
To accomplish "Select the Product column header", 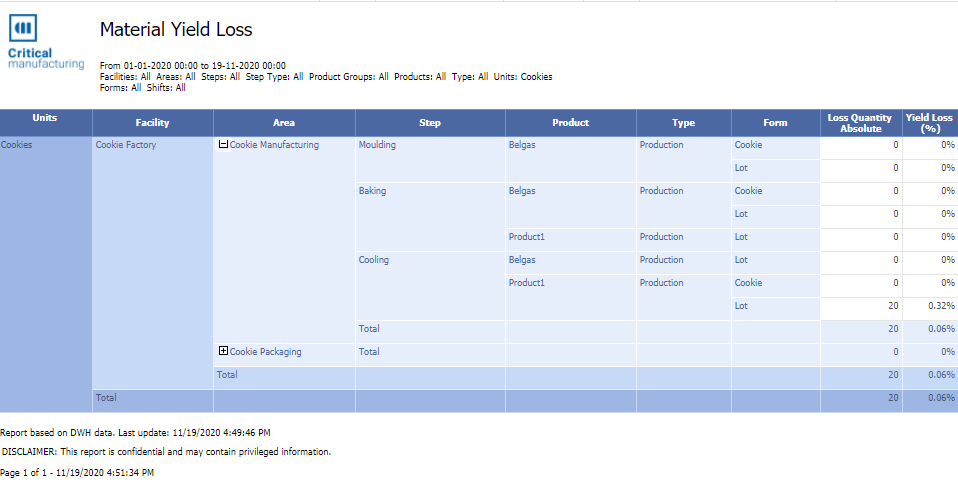I will (x=571, y=123).
